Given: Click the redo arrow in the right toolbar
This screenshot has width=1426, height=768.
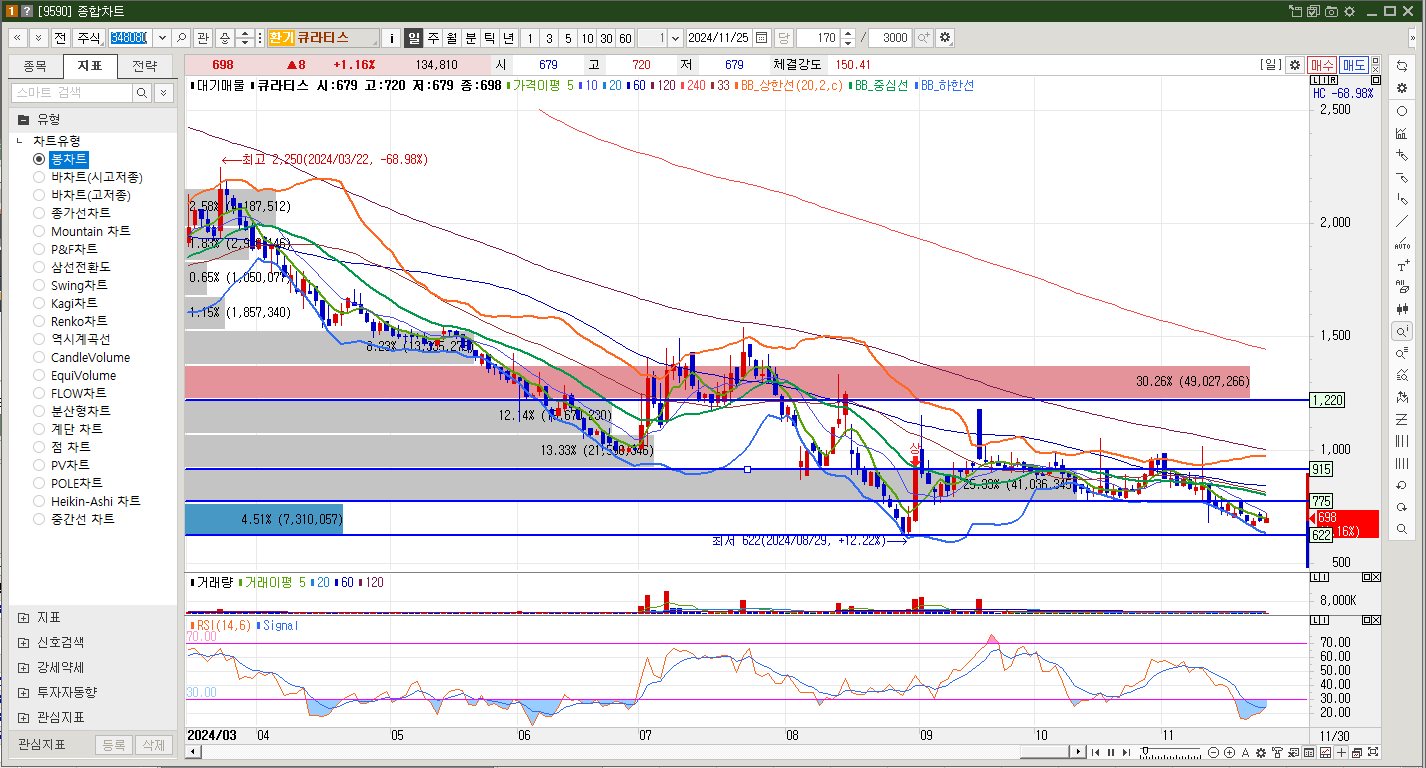Looking at the screenshot, I should (x=1402, y=507).
